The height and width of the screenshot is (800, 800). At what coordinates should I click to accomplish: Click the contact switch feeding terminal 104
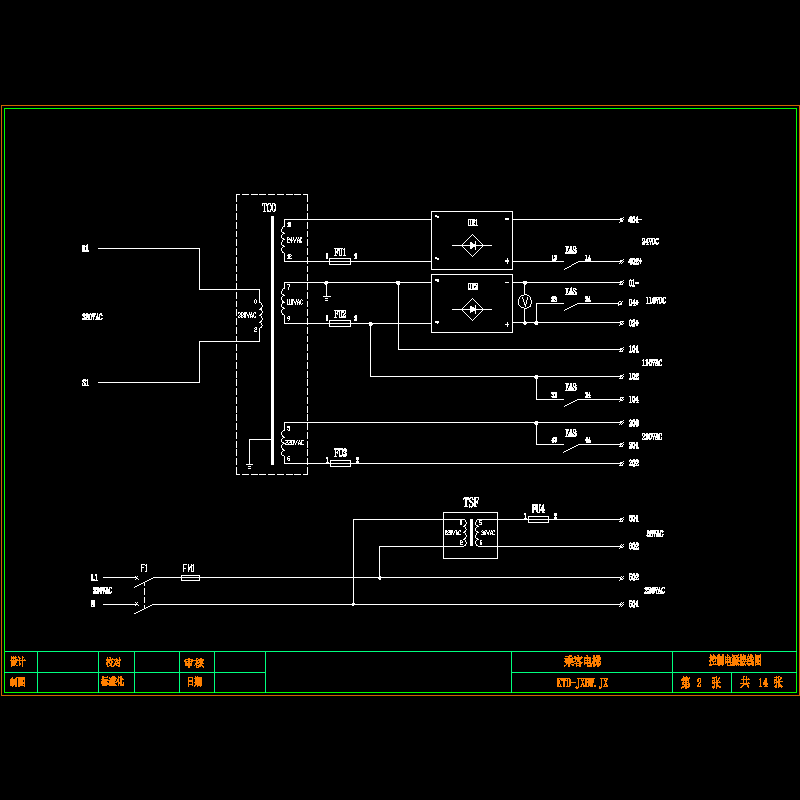(x=571, y=402)
